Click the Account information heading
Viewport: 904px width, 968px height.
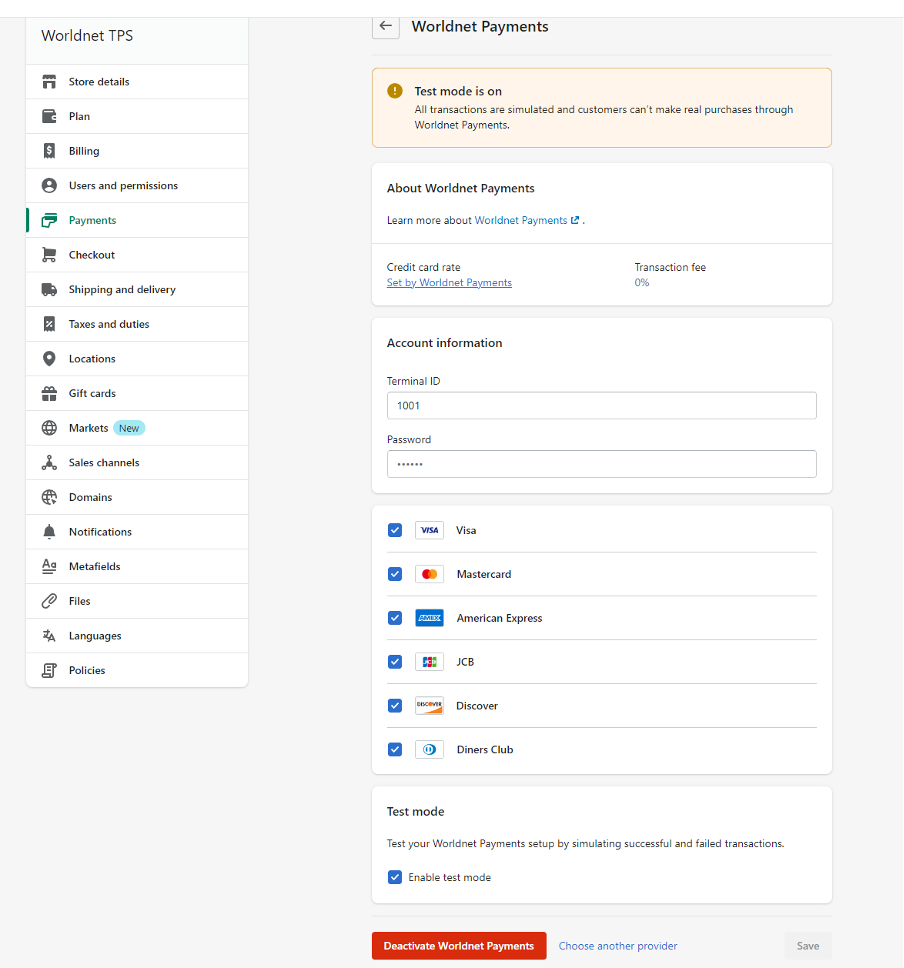[444, 343]
